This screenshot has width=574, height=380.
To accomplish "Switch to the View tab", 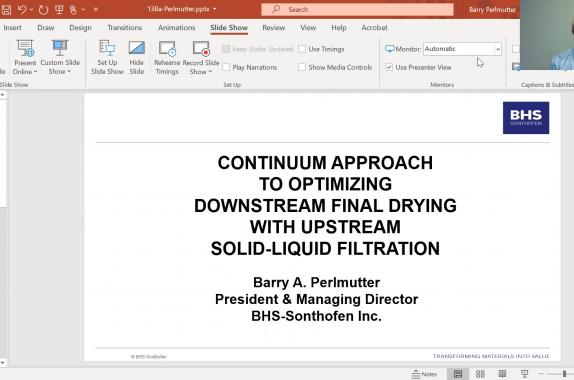I will click(x=308, y=28).
